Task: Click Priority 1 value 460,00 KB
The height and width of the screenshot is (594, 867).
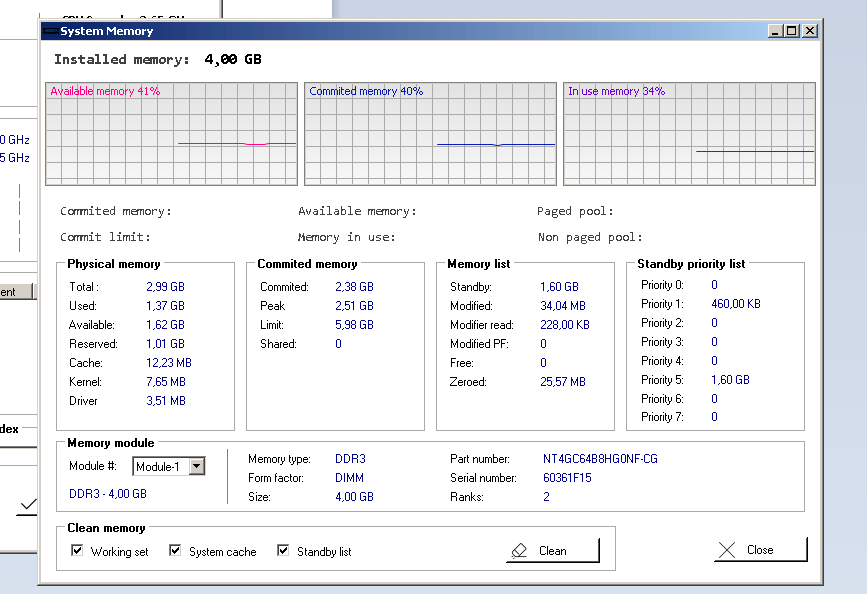Action: [x=736, y=304]
